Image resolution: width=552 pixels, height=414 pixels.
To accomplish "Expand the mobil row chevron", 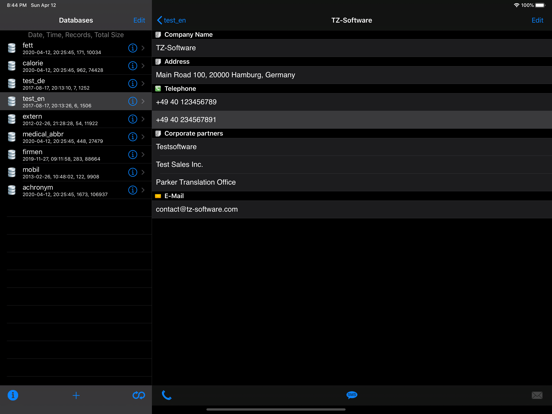I will (x=143, y=172).
